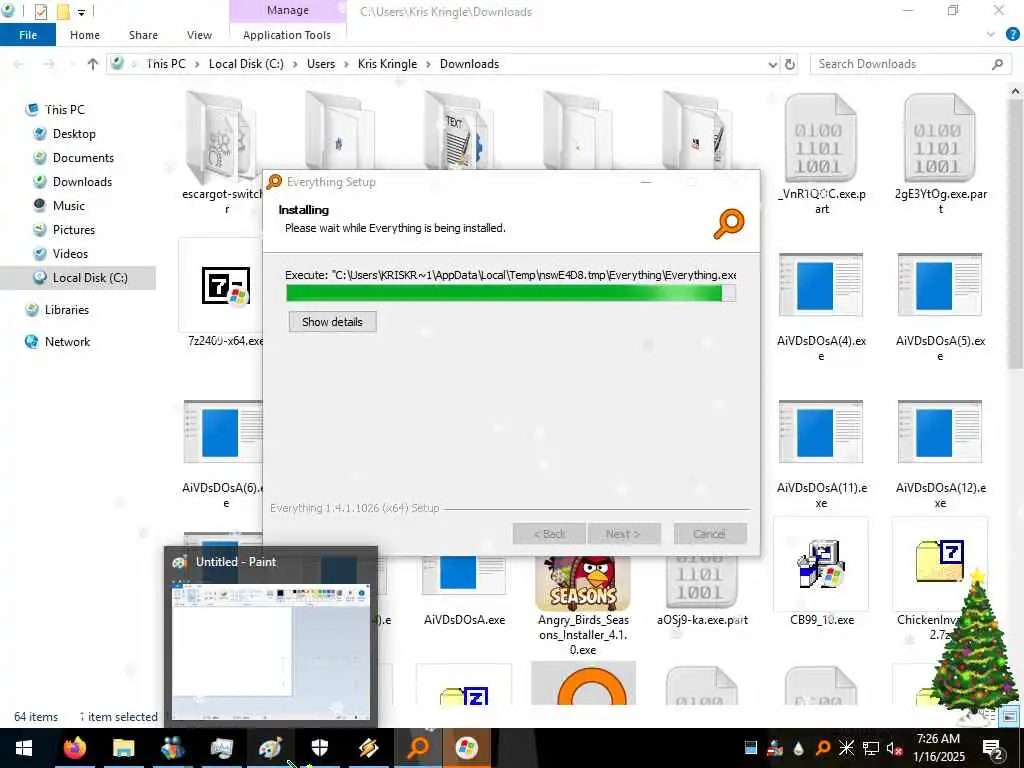Click the Properties quick access icon

pos(40,11)
